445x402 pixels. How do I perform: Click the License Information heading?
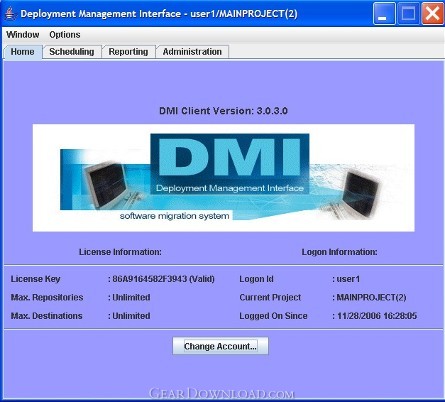(x=120, y=252)
